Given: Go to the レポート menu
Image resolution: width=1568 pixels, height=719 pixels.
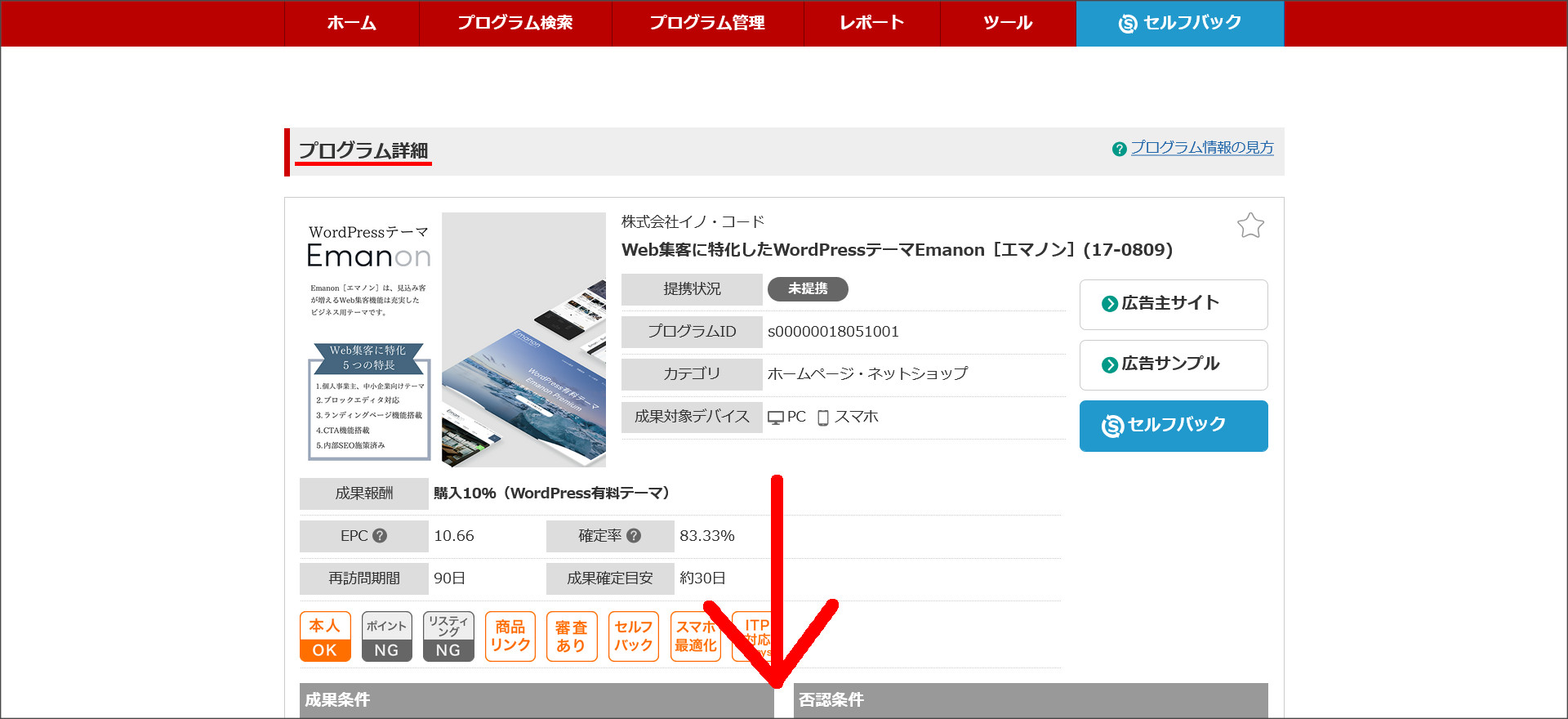Looking at the screenshot, I should (x=872, y=23).
